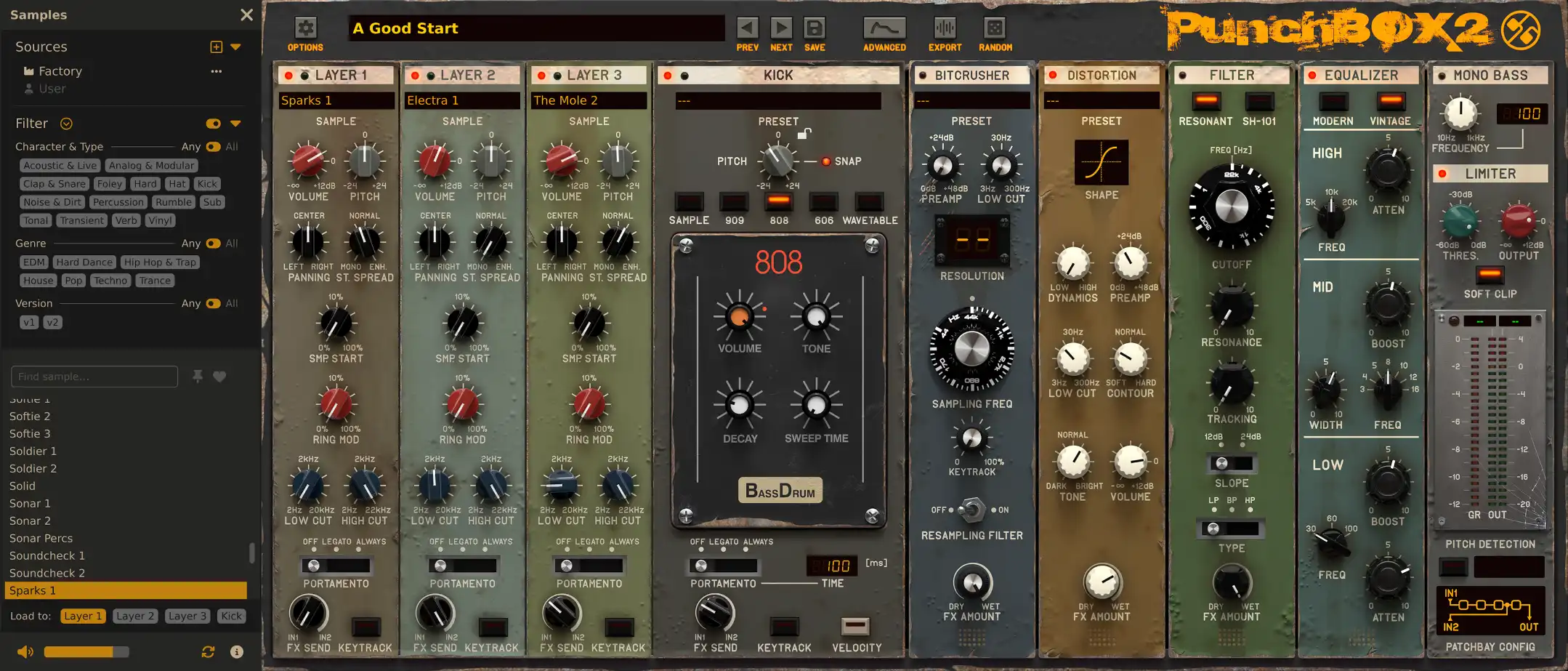Filter by Hip Hop & Trap genre

click(x=160, y=262)
